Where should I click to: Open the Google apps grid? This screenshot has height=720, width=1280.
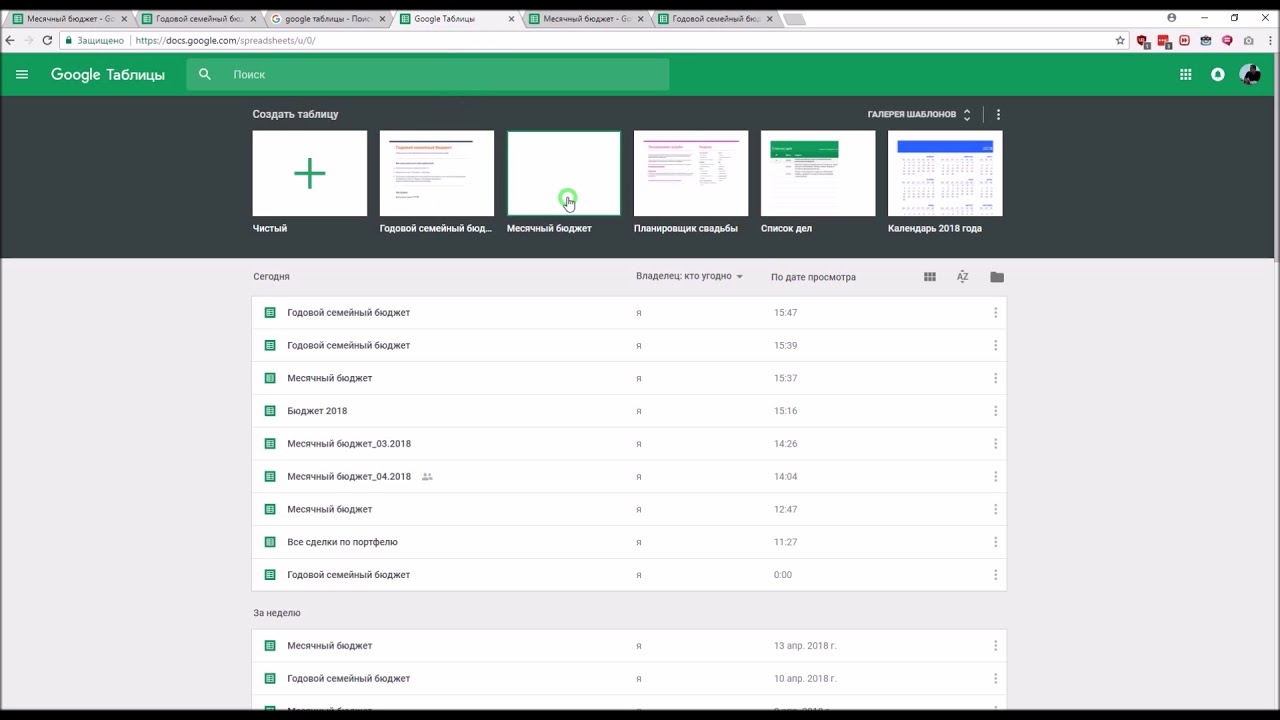pyautogui.click(x=1185, y=74)
